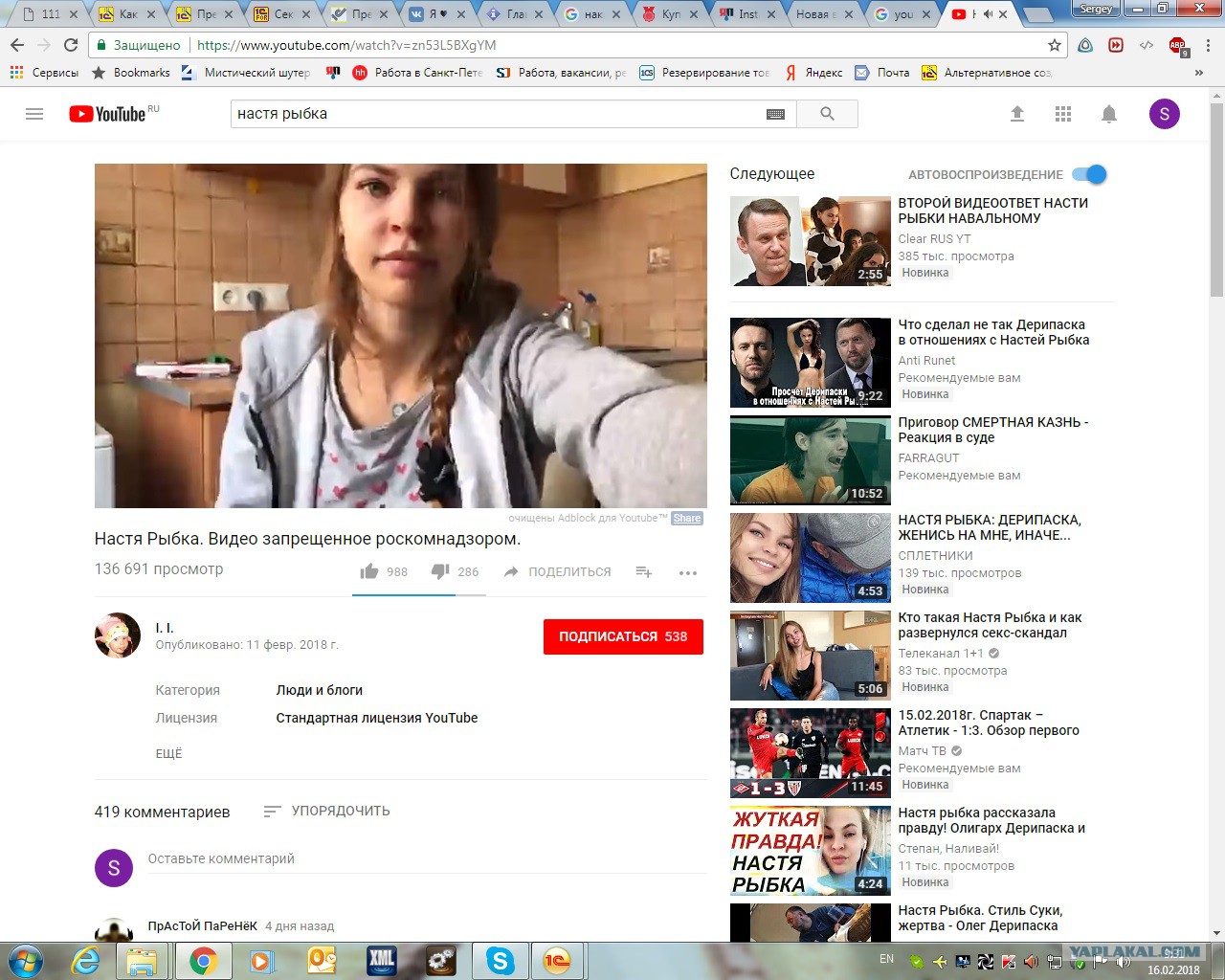Like the video with thumbs up
Image resolution: width=1225 pixels, height=980 pixels.
(369, 571)
